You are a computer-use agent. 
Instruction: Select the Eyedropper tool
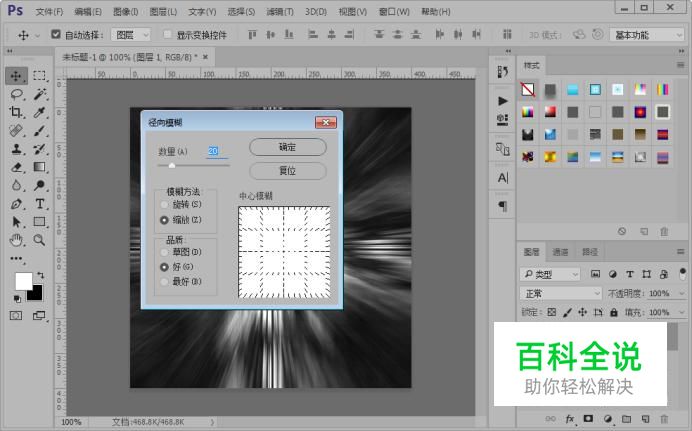point(39,112)
